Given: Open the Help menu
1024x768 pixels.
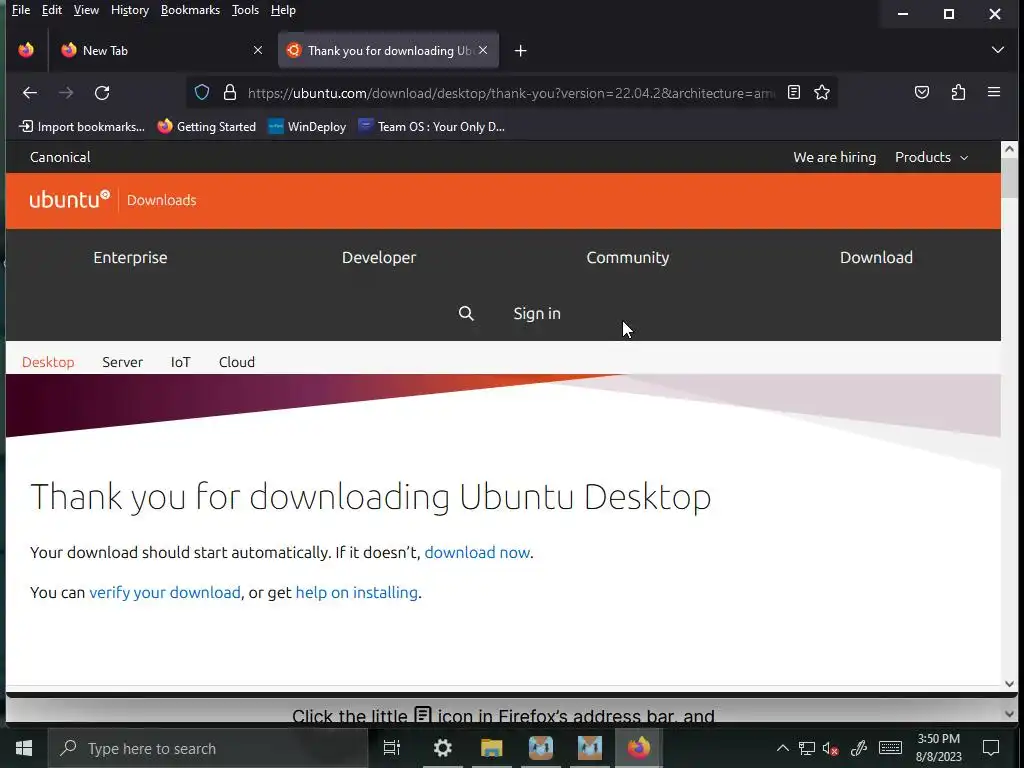Looking at the screenshot, I should pos(283,10).
